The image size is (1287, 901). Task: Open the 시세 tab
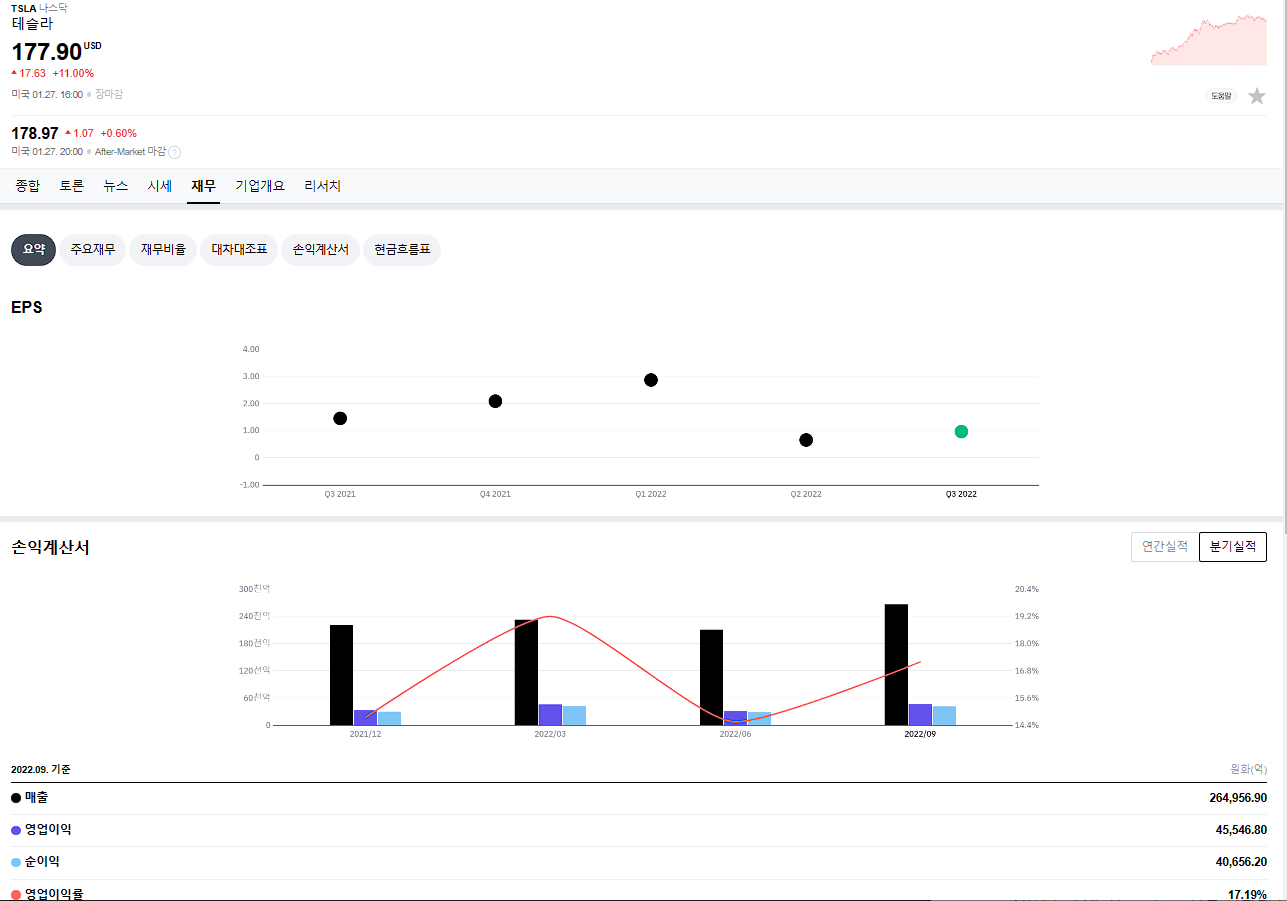(160, 186)
